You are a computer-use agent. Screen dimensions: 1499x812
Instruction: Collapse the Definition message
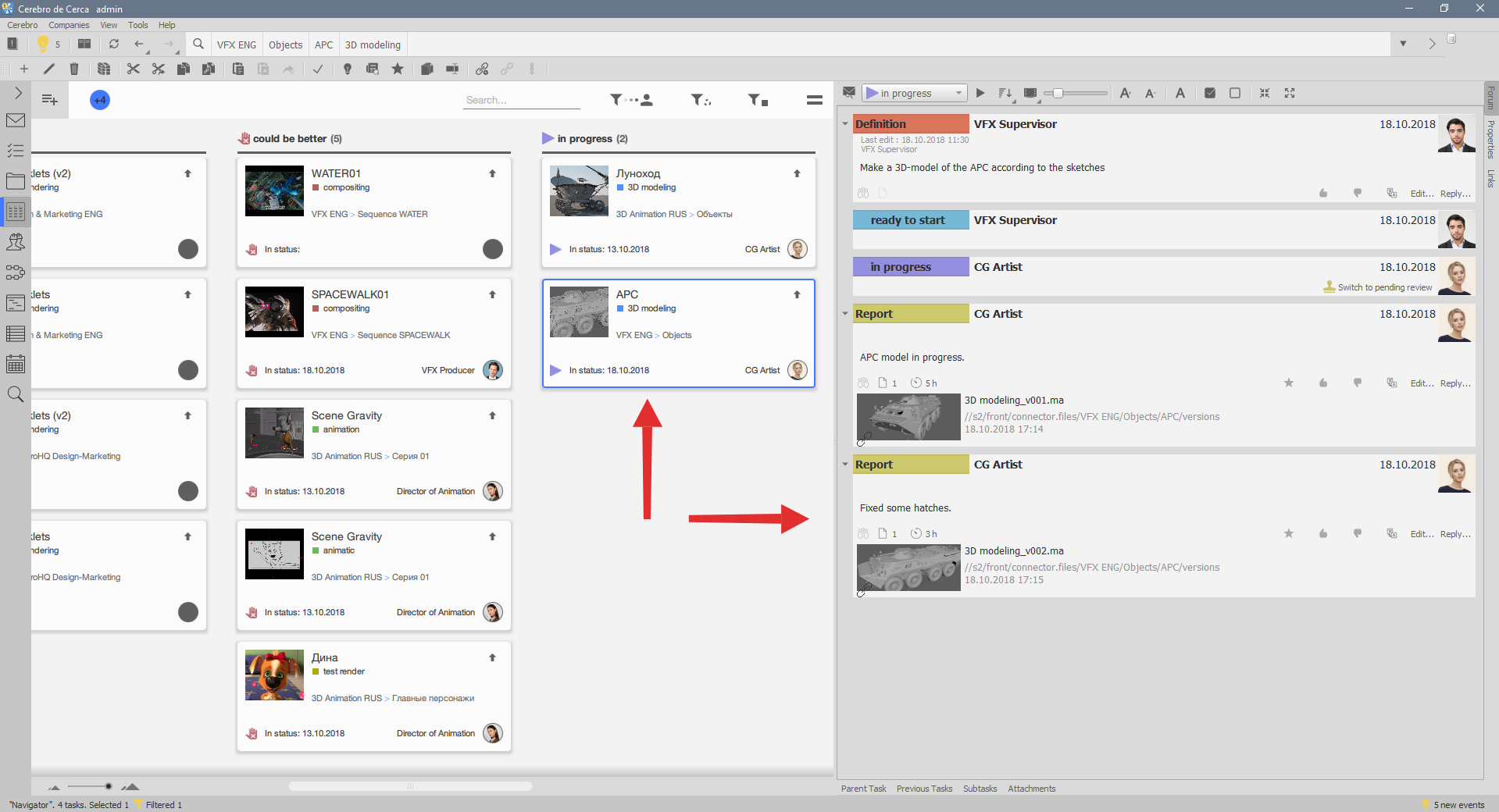(x=845, y=124)
